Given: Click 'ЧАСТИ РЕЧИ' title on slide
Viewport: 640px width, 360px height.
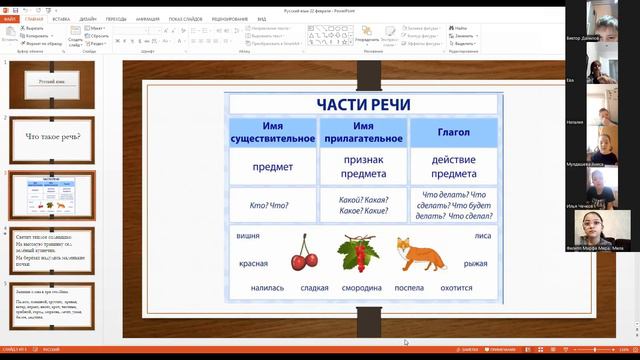Looking at the screenshot, I should coord(363,104).
